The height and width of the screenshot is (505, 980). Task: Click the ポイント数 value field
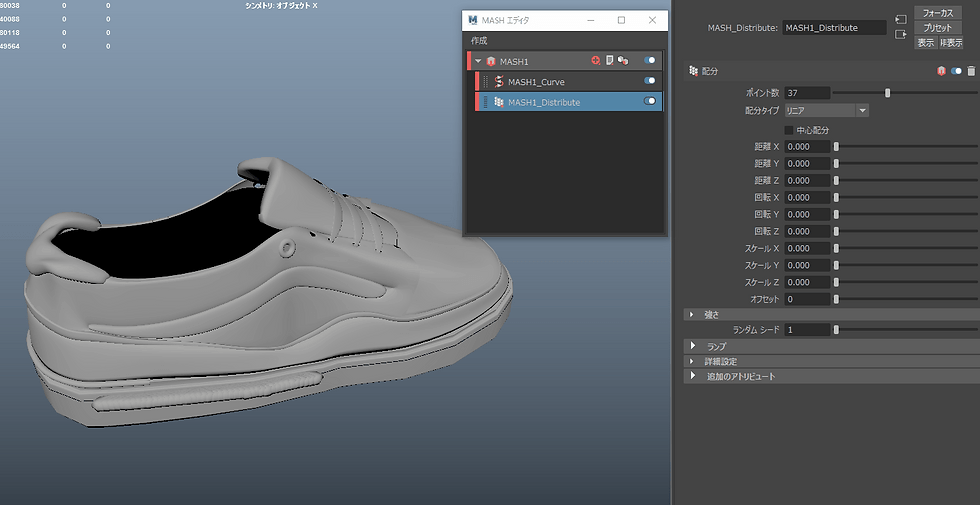pos(807,92)
